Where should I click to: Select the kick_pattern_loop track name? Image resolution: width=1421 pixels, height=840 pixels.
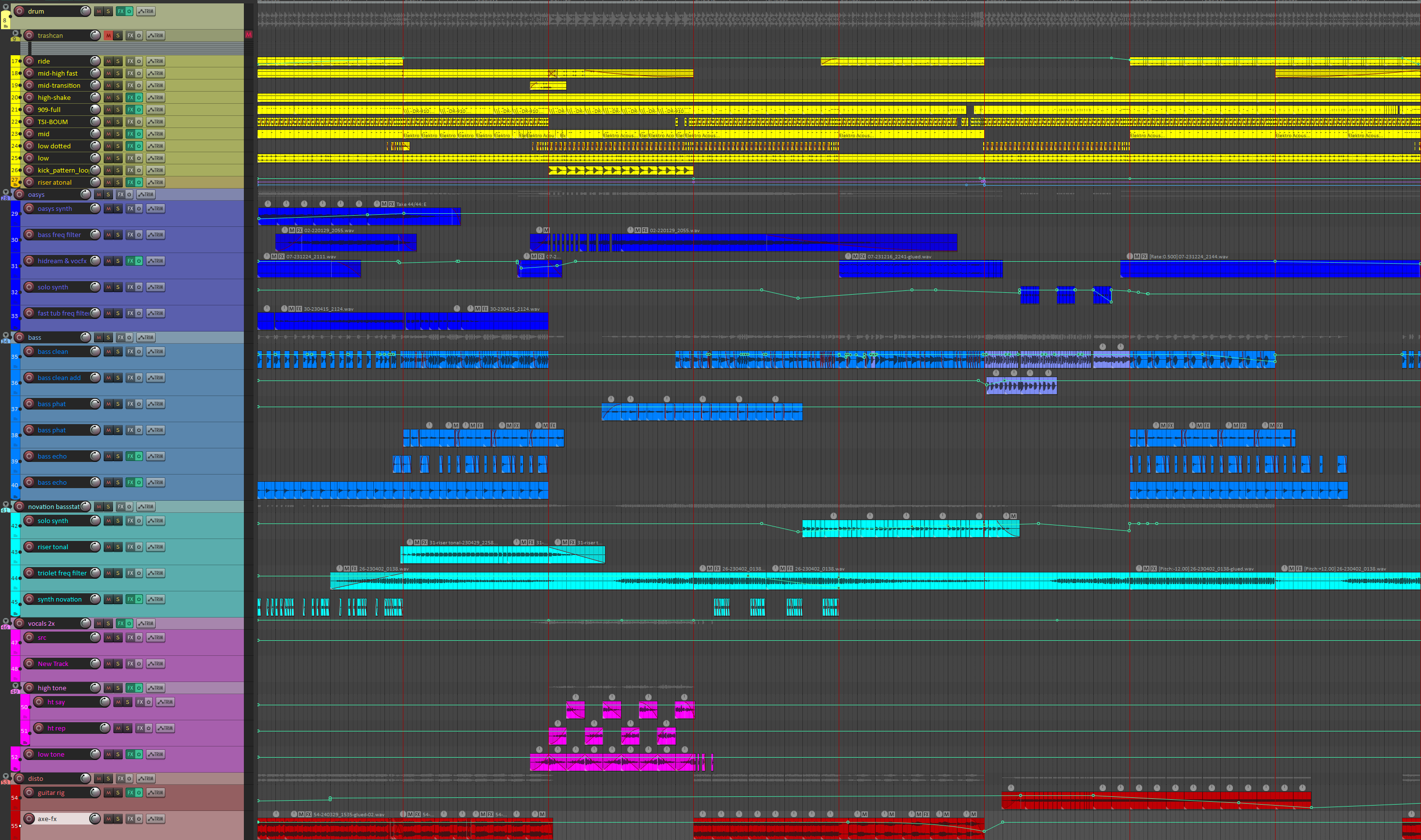click(63, 171)
